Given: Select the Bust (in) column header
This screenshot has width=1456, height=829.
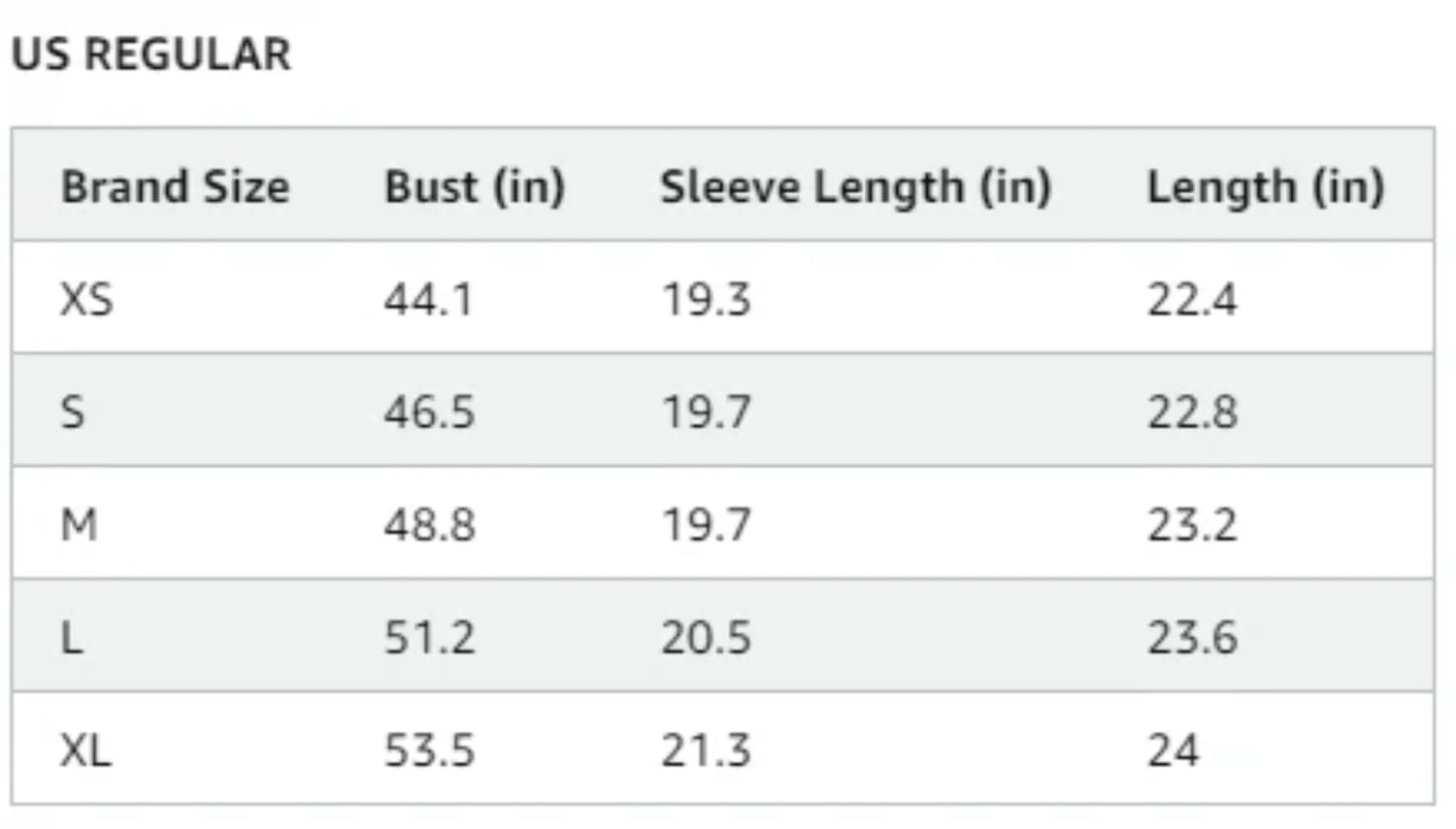Looking at the screenshot, I should pyautogui.click(x=475, y=186).
